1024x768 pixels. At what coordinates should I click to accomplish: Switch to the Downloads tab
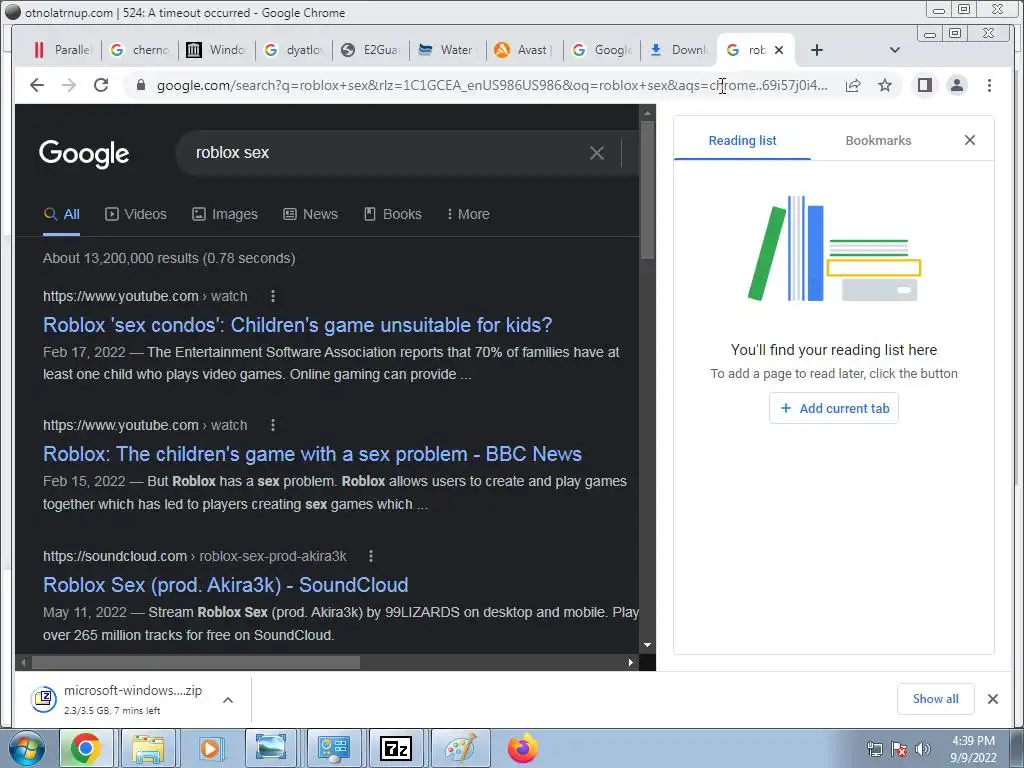point(679,50)
